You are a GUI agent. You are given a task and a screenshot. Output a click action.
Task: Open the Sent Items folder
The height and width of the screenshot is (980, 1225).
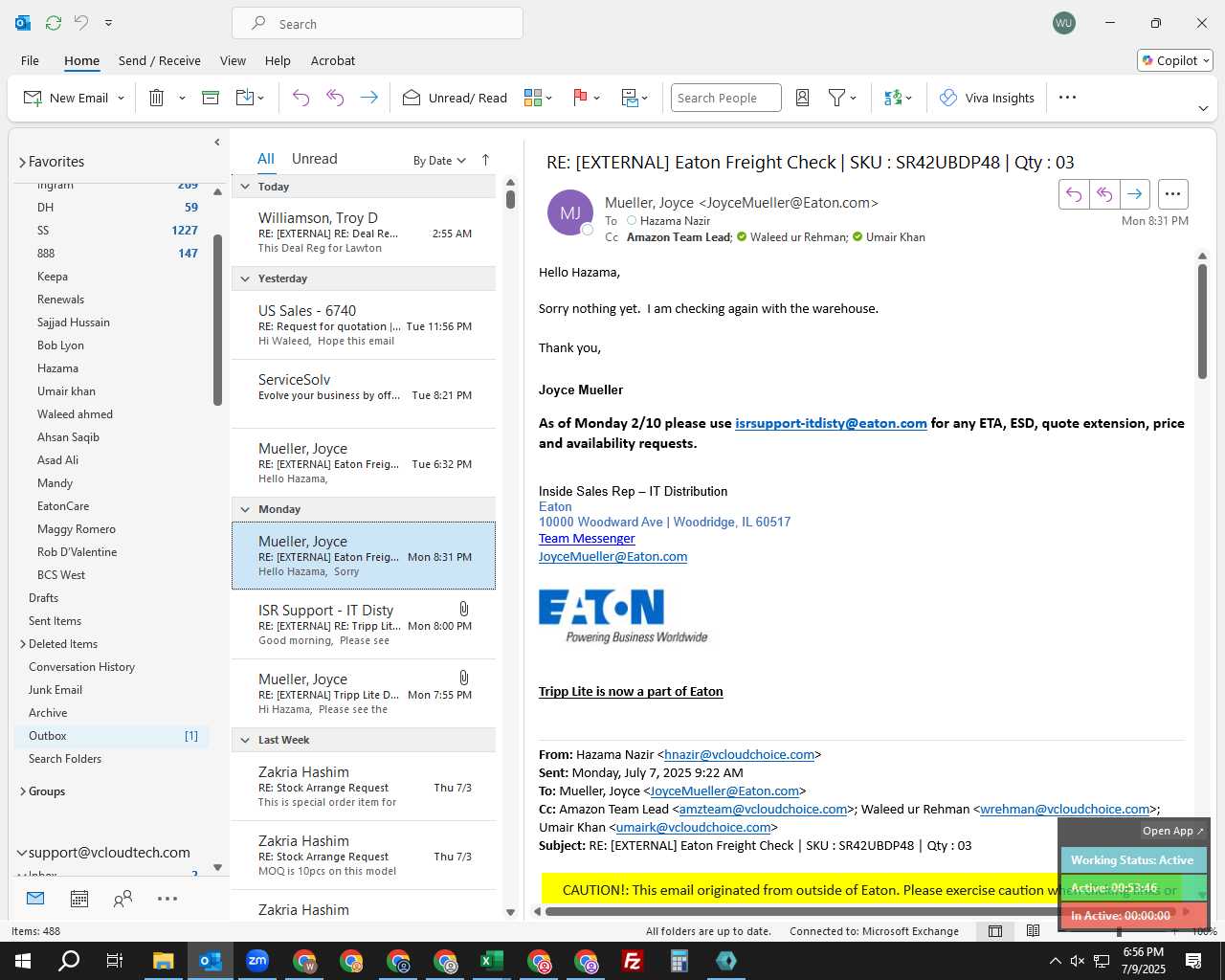pyautogui.click(x=55, y=621)
